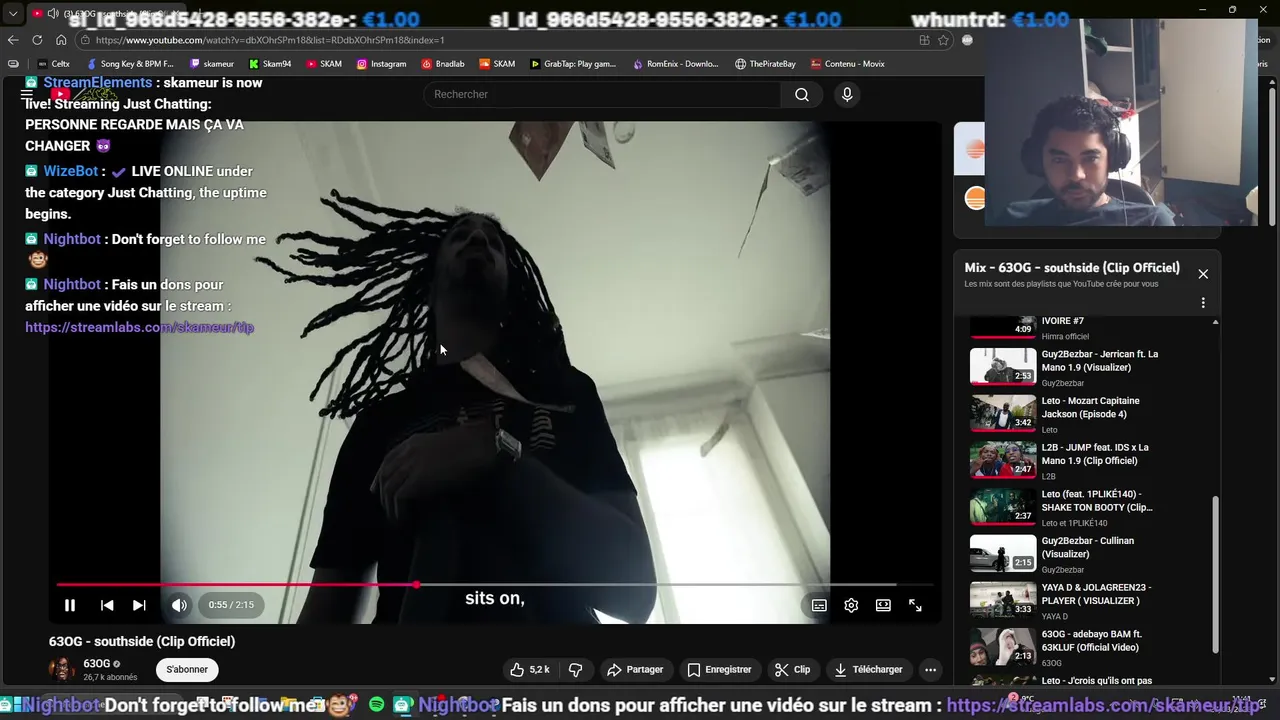1280x720 pixels.
Task: Open browser home page
Action: 61,40
